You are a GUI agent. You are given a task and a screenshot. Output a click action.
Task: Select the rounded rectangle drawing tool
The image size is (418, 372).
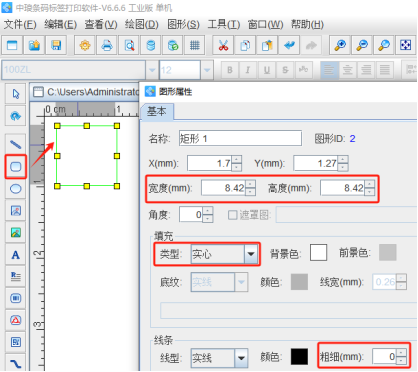[x=16, y=167]
